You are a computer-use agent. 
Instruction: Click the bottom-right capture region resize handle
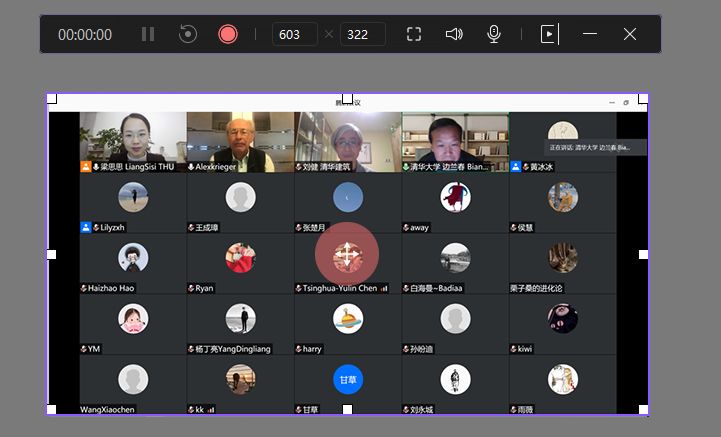point(643,409)
